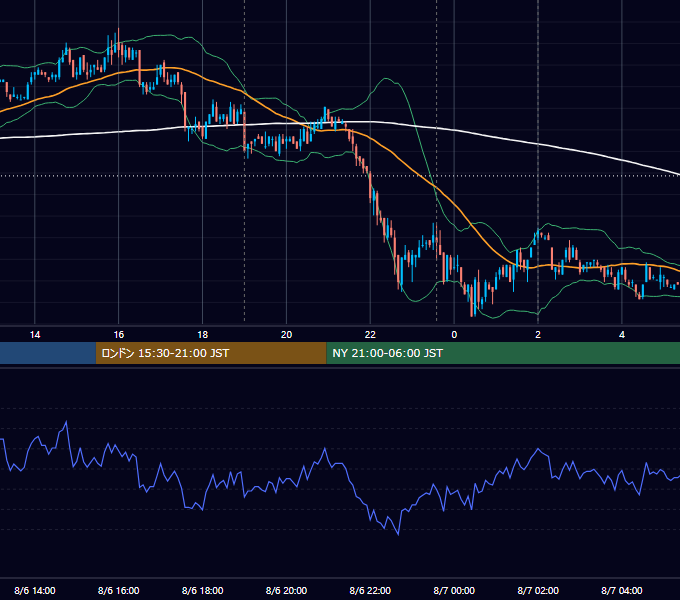Click the 14 hour label on price chart axis
The width and height of the screenshot is (680, 600).
tap(35, 335)
